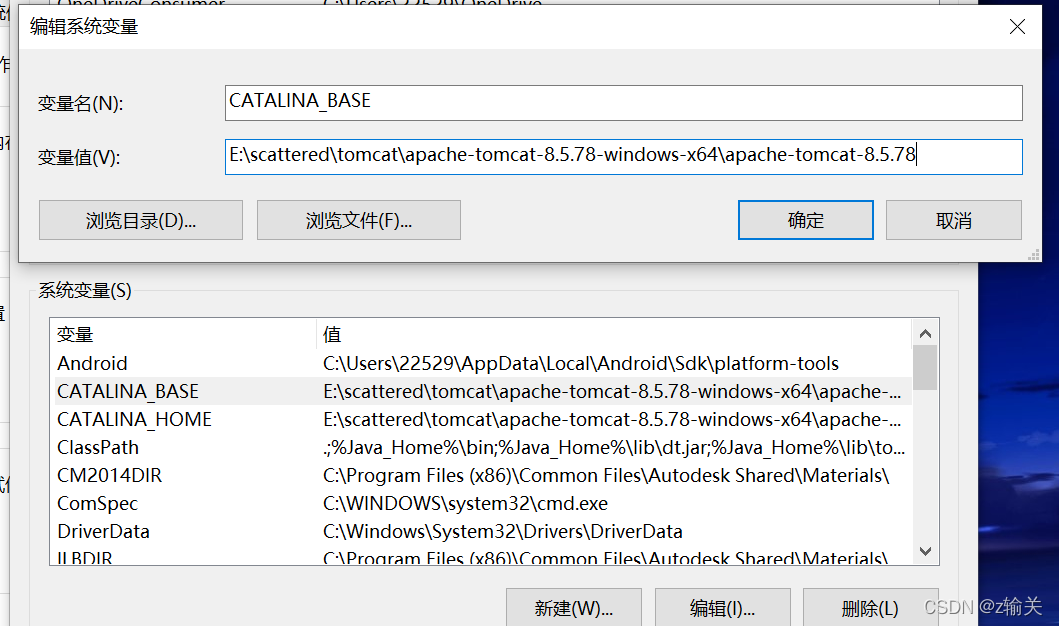This screenshot has height=626, width=1059.
Task: Select the CM2014DIR variable row
Action: click(x=483, y=475)
